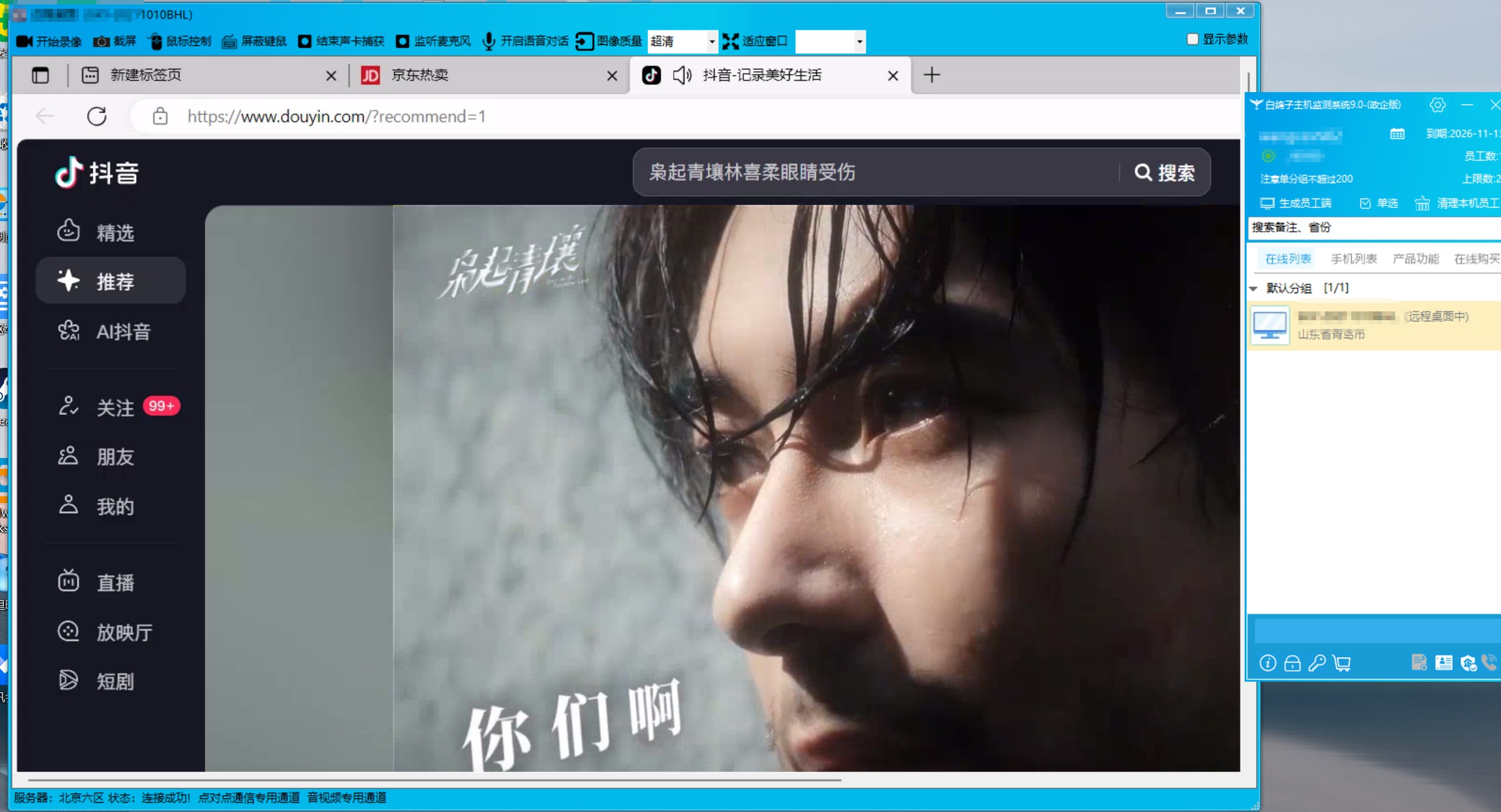Click the 适应窗口 fit window icon
Screen dimensions: 1501x812
tap(731, 41)
